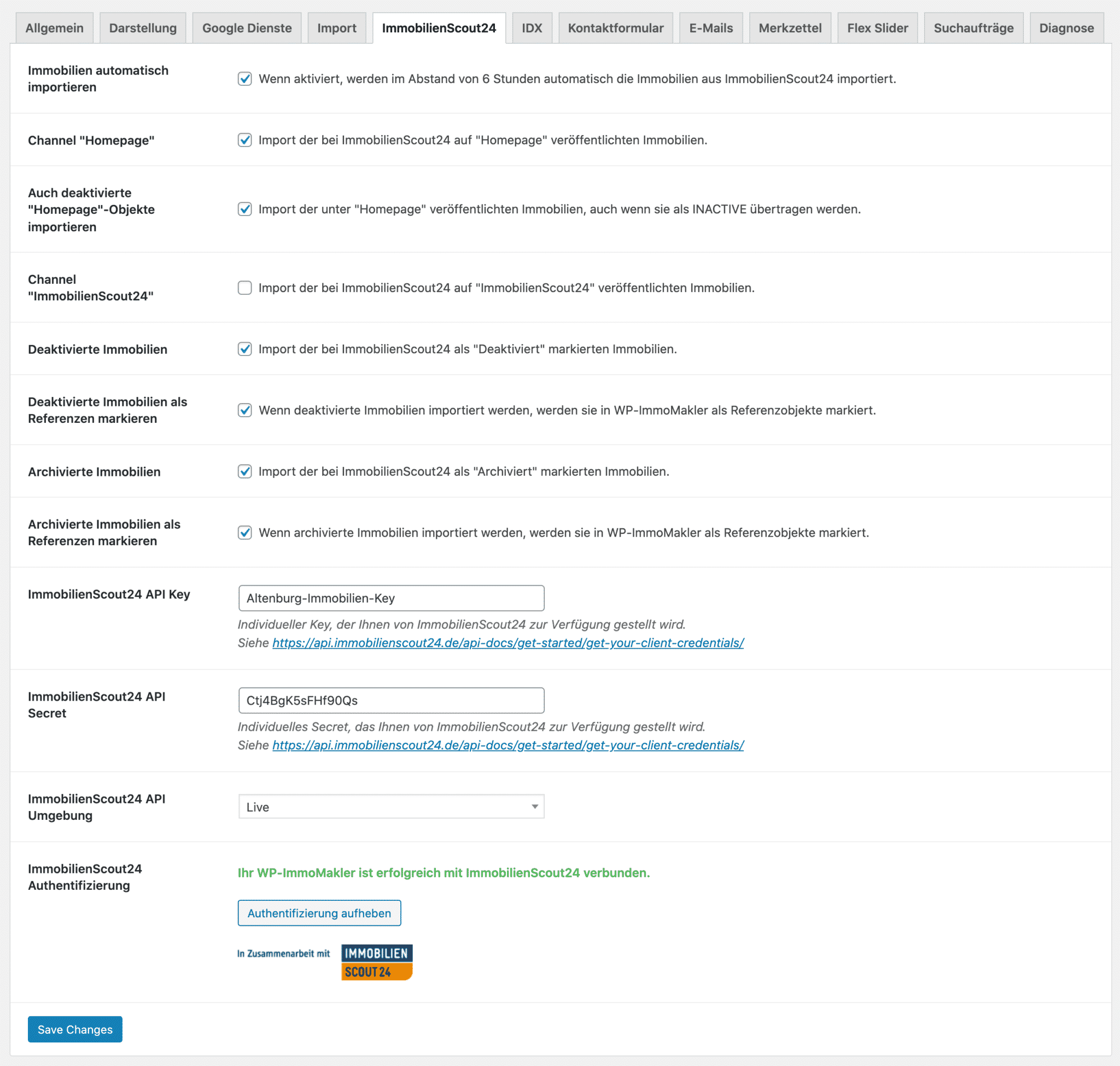Select the ImmobilienScout24 tab
The height and width of the screenshot is (1066, 1120).
point(439,28)
